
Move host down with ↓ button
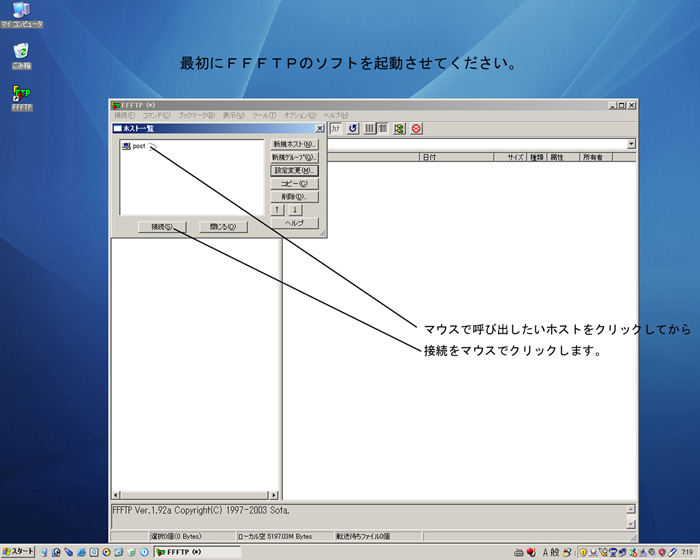coord(295,209)
